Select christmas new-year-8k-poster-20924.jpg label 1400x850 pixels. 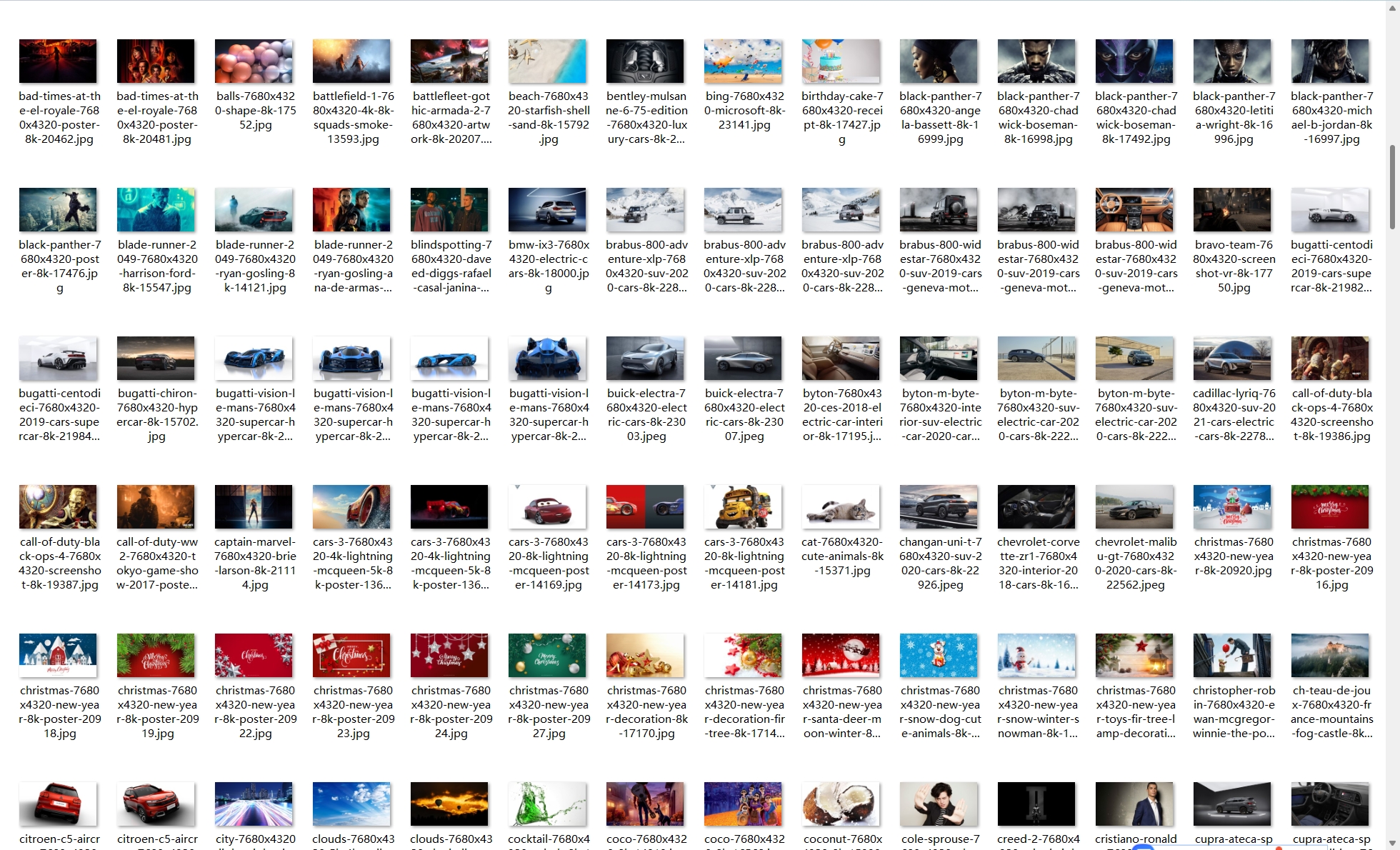click(x=451, y=711)
